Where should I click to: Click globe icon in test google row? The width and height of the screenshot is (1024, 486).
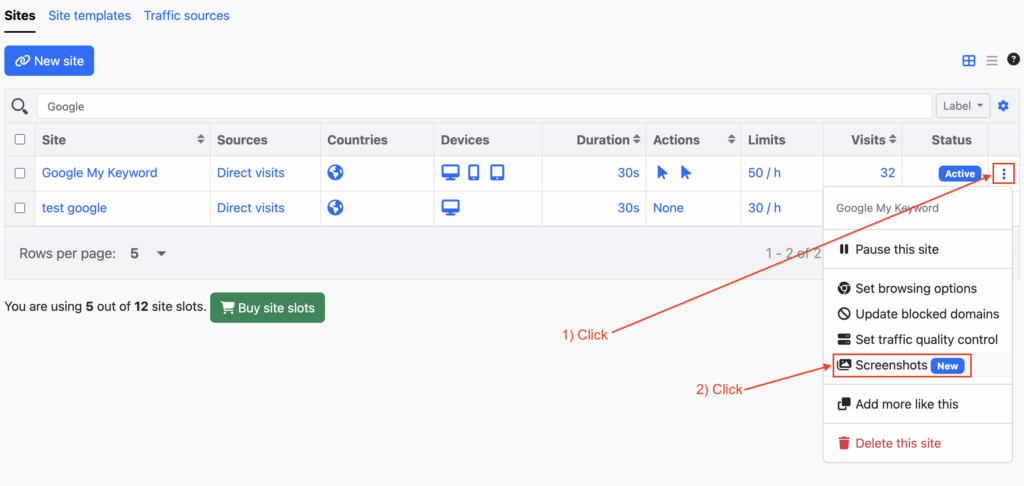336,208
